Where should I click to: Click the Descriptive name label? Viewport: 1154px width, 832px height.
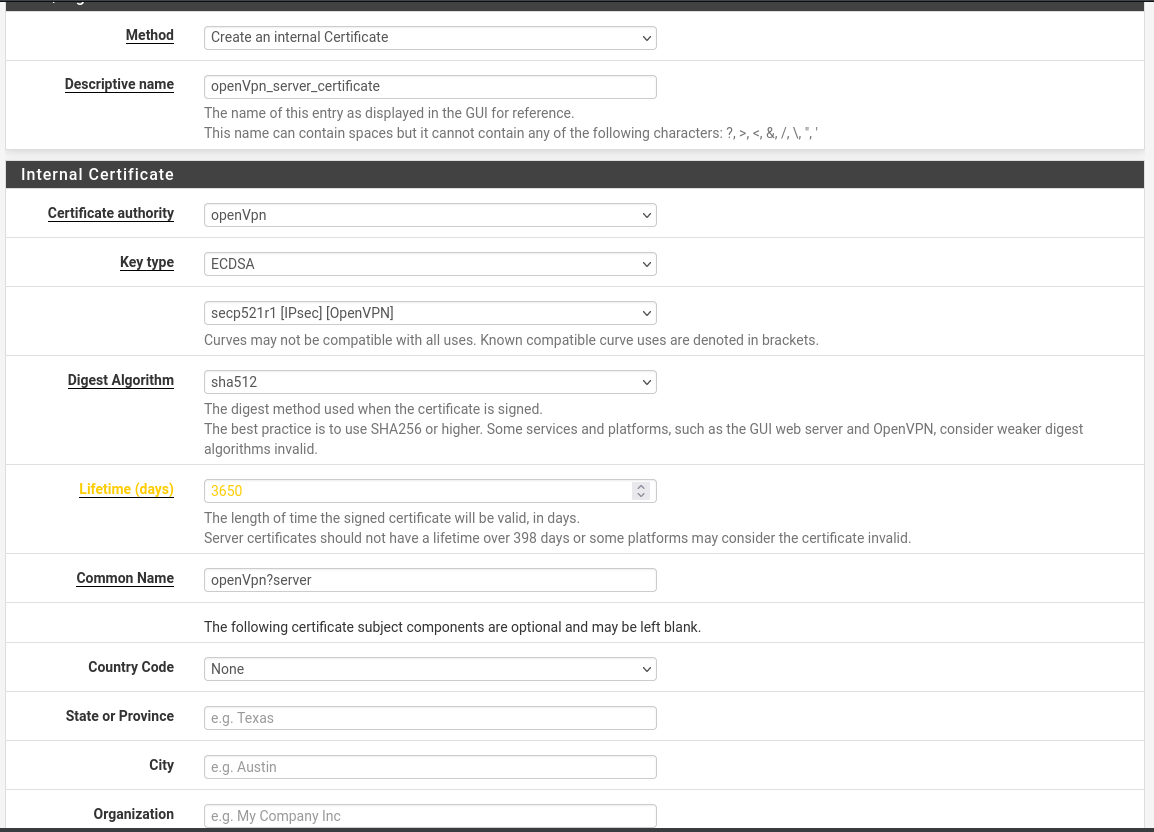[x=119, y=84]
